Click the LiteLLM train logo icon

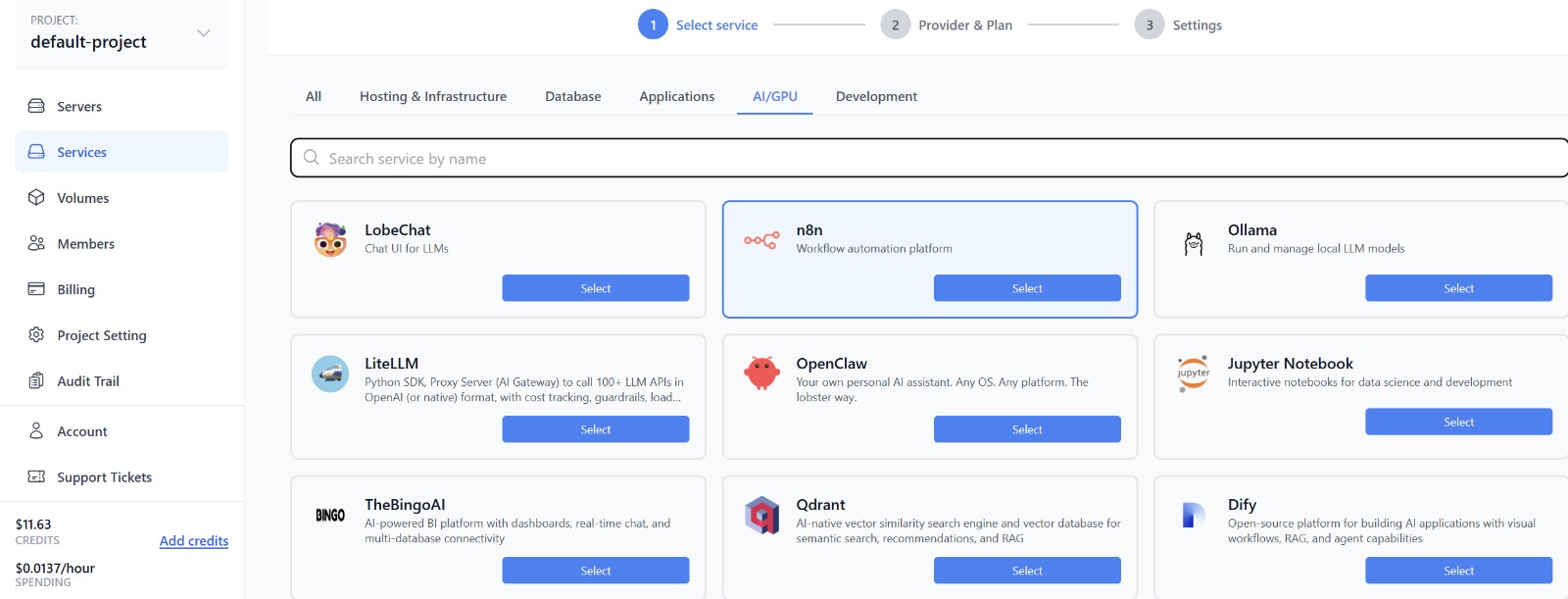[x=330, y=374]
